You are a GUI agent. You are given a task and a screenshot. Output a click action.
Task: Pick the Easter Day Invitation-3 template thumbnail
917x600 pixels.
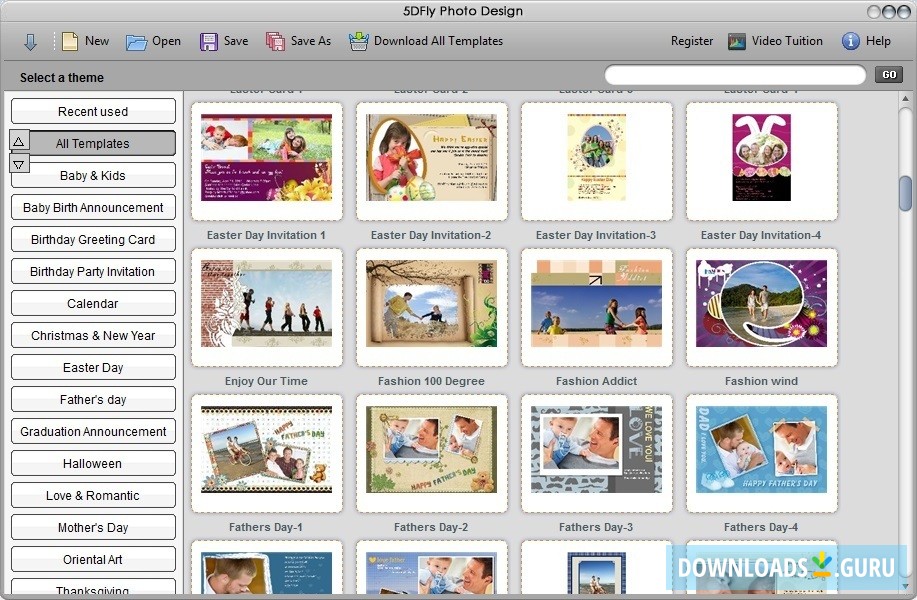tap(597, 161)
